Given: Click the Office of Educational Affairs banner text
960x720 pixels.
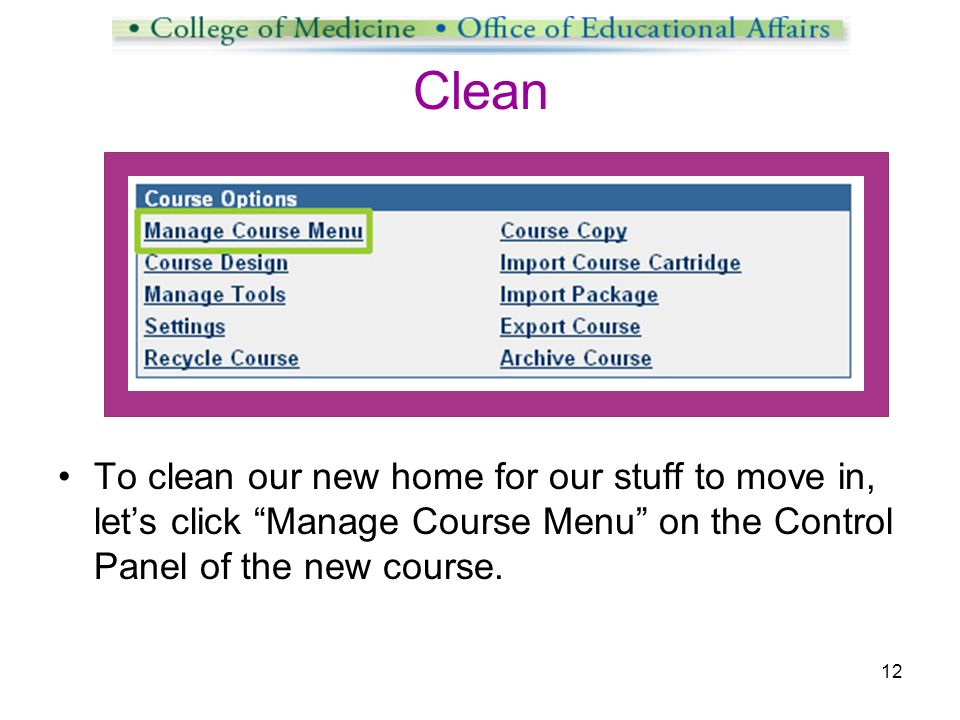Looking at the screenshot, I should [x=643, y=28].
